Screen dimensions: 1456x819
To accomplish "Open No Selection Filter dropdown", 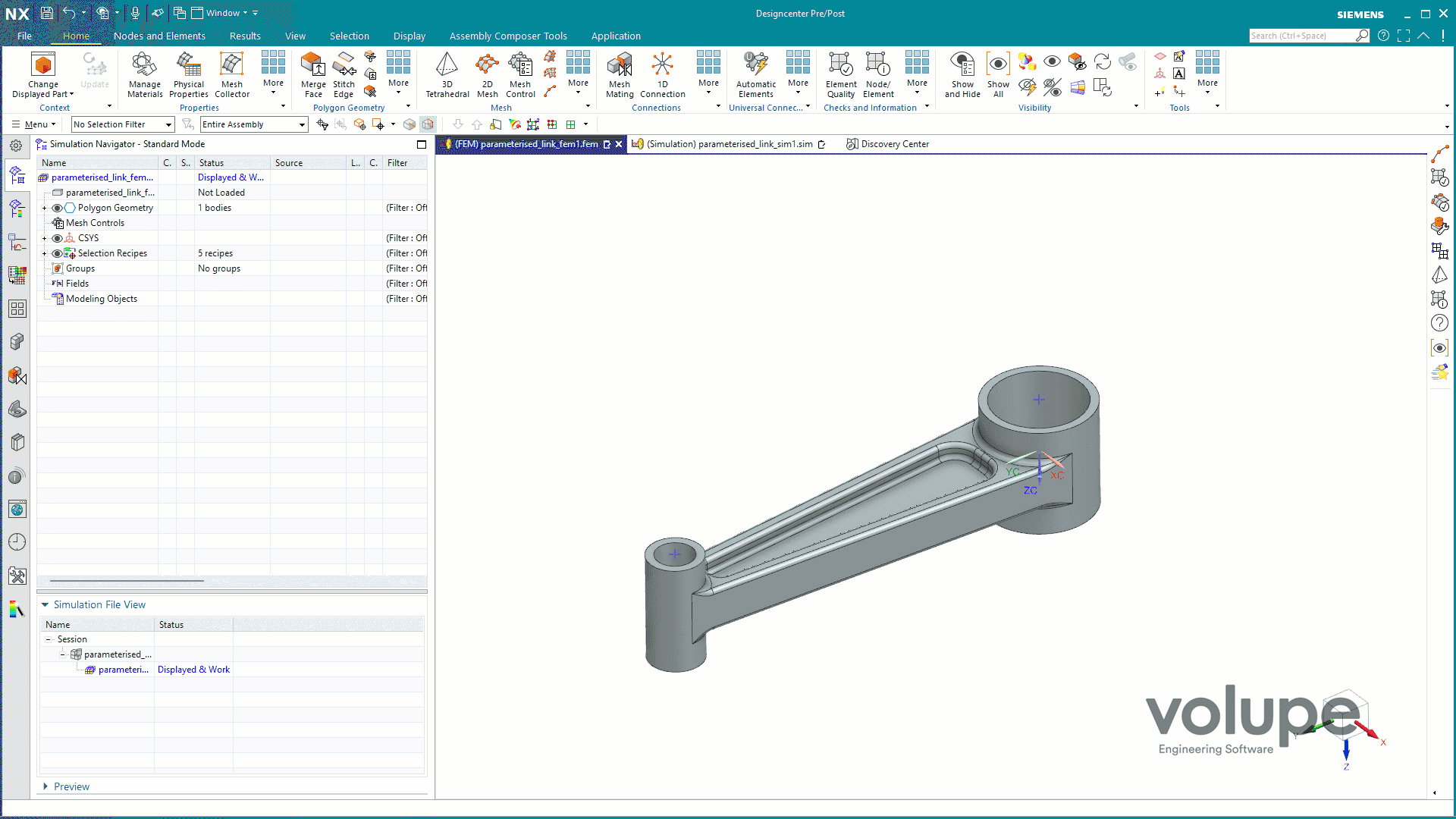I will coord(123,124).
